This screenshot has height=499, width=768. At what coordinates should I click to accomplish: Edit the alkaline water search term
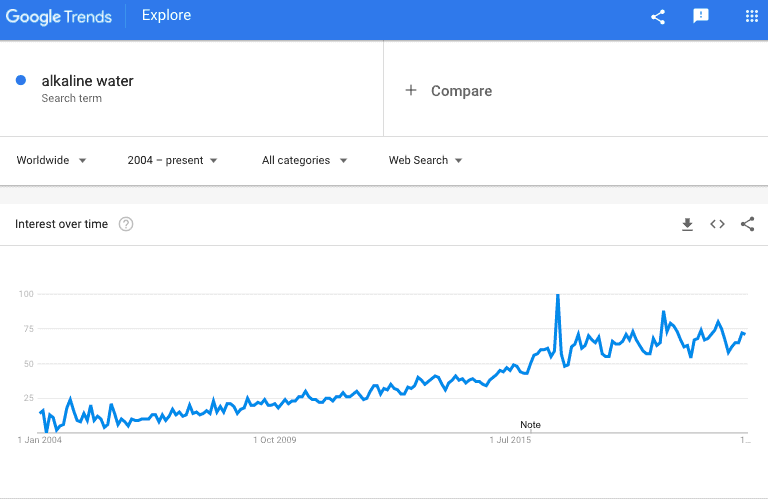point(87,81)
